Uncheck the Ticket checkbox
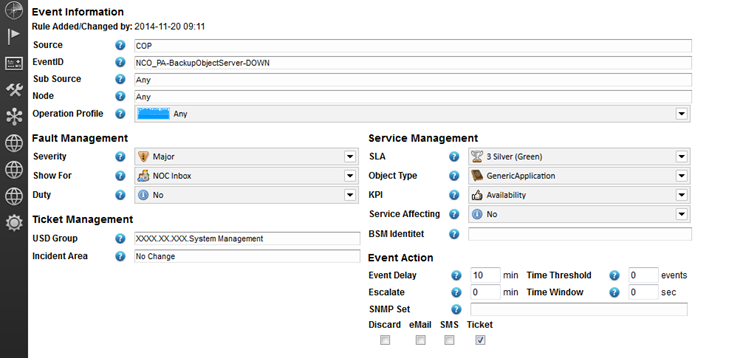 pyautogui.click(x=480, y=340)
